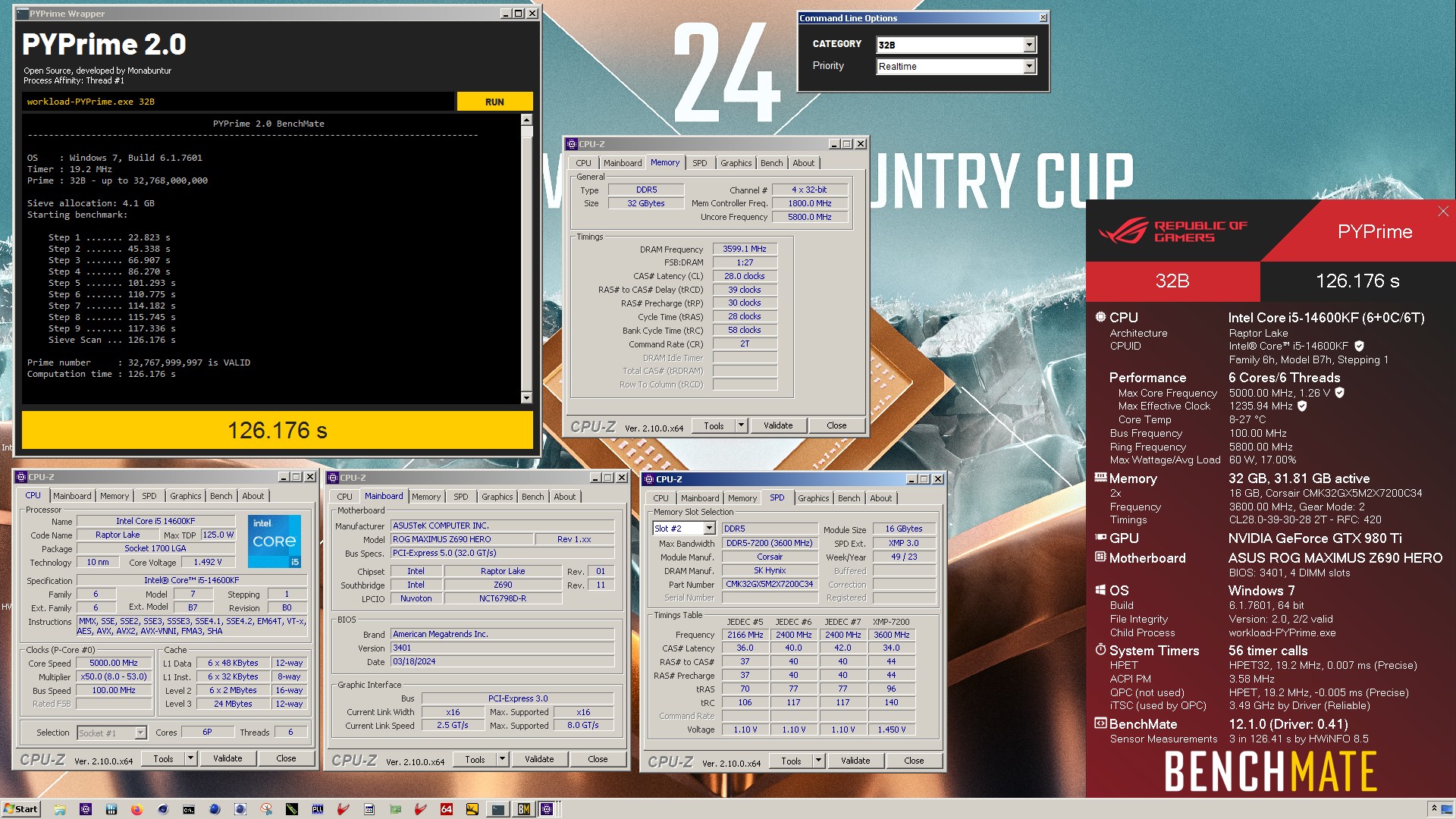This screenshot has height=819, width=1456.
Task: Click the BenchMate version section icon
Action: (1100, 723)
